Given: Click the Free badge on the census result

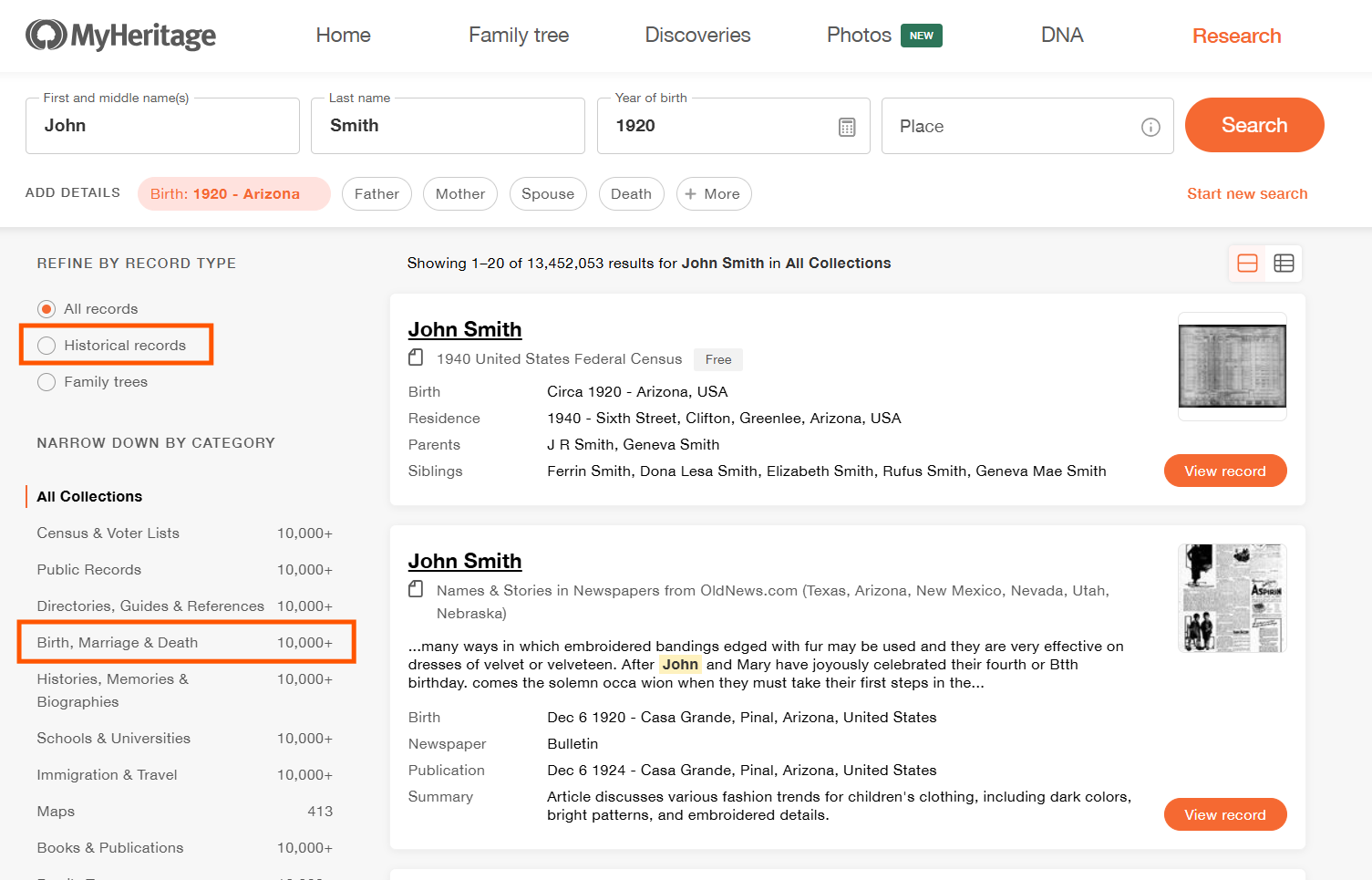Looking at the screenshot, I should [x=718, y=359].
